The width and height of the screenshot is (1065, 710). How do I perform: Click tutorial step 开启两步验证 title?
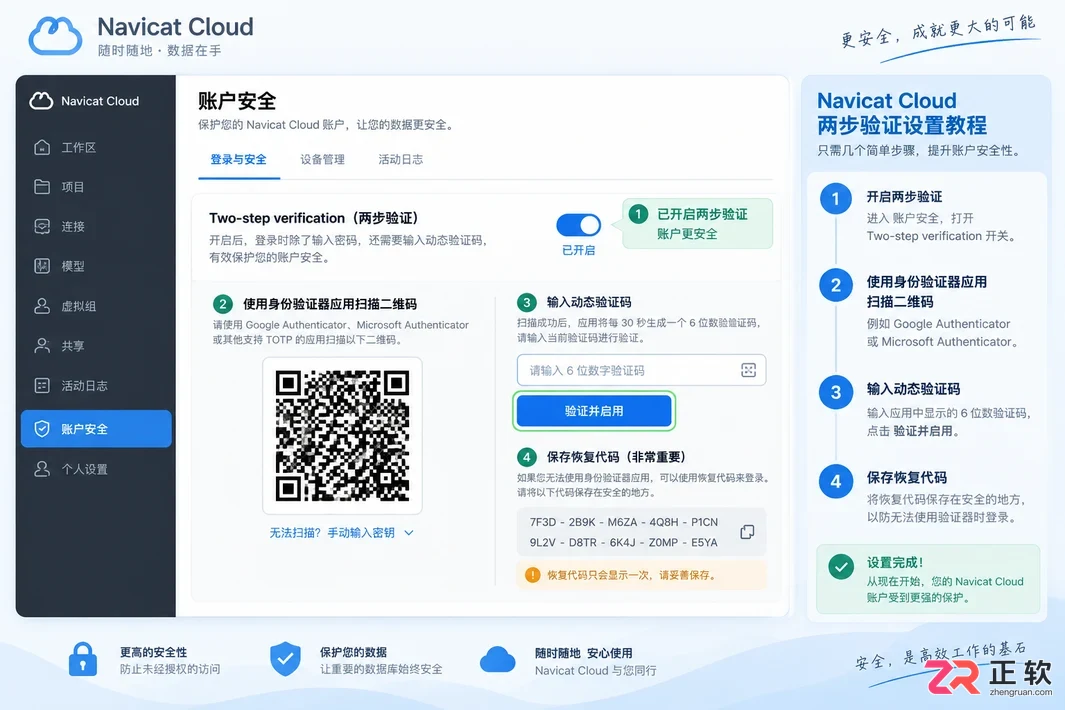point(904,196)
